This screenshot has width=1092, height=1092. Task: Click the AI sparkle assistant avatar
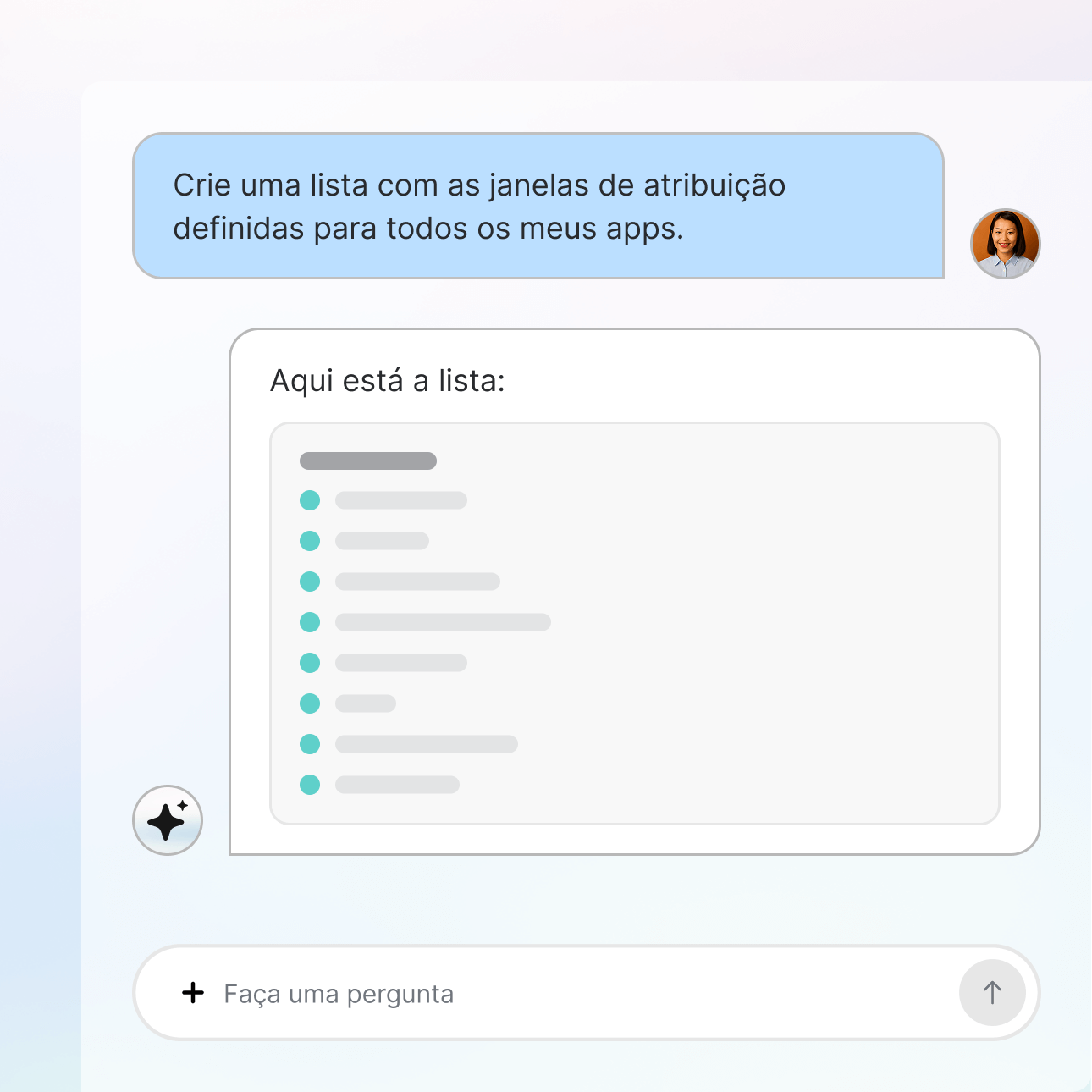pyautogui.click(x=168, y=820)
